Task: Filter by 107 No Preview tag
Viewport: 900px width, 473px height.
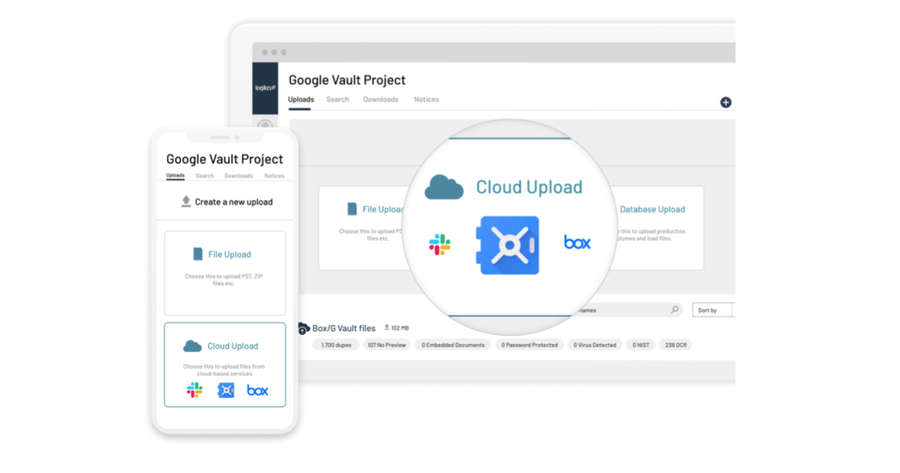Action: 386,345
